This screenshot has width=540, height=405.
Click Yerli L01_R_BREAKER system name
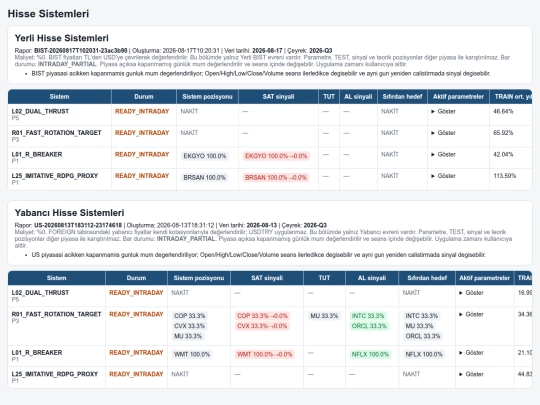37,154
